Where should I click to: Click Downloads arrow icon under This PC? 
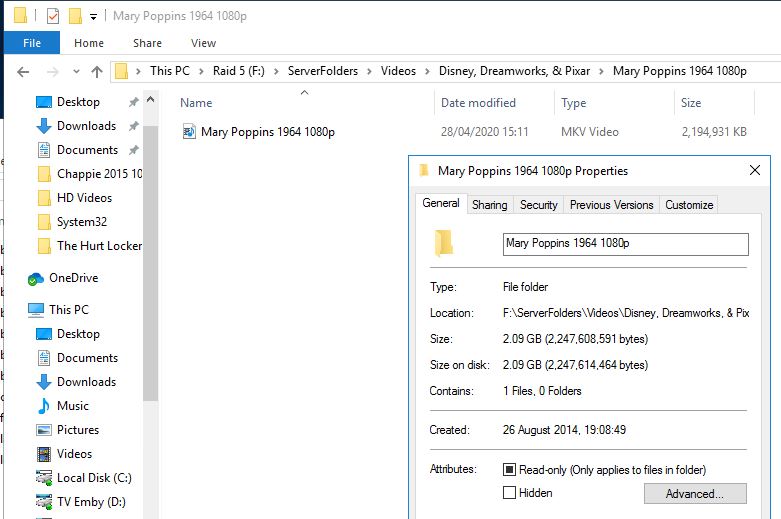(44, 382)
